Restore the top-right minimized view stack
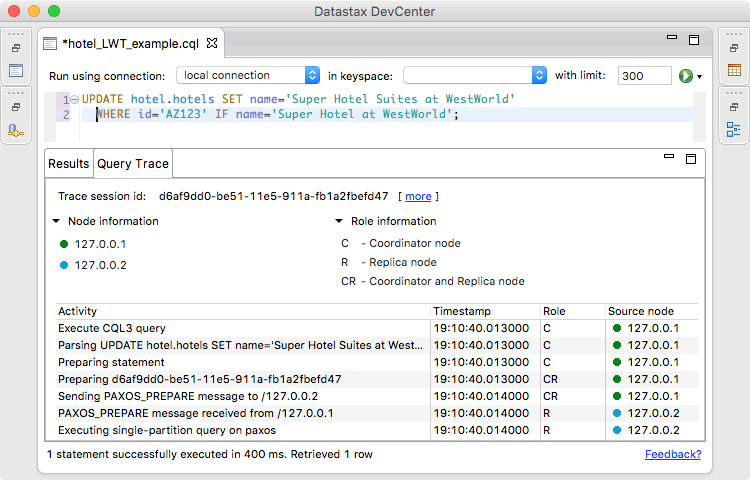Screen dimensions: 750x480 pos(734,48)
